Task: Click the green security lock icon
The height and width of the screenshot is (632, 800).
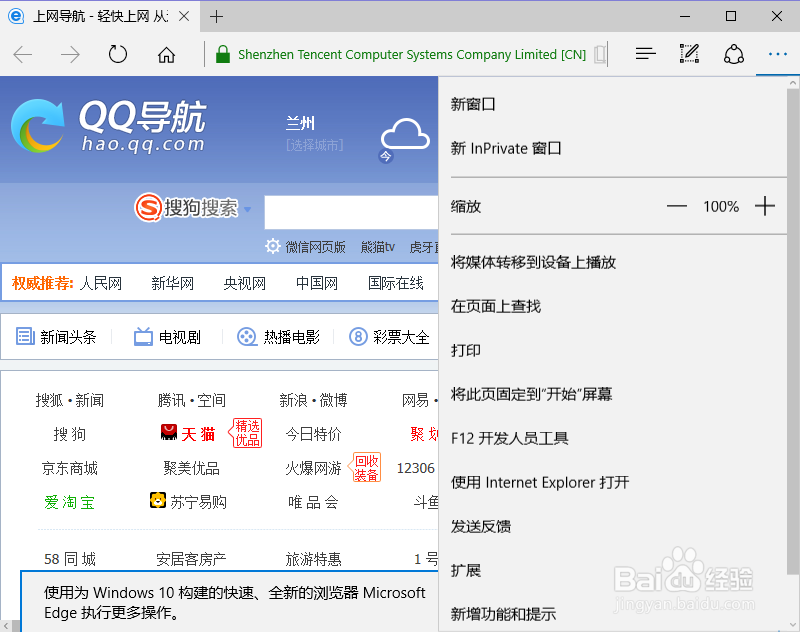Action: [222, 54]
